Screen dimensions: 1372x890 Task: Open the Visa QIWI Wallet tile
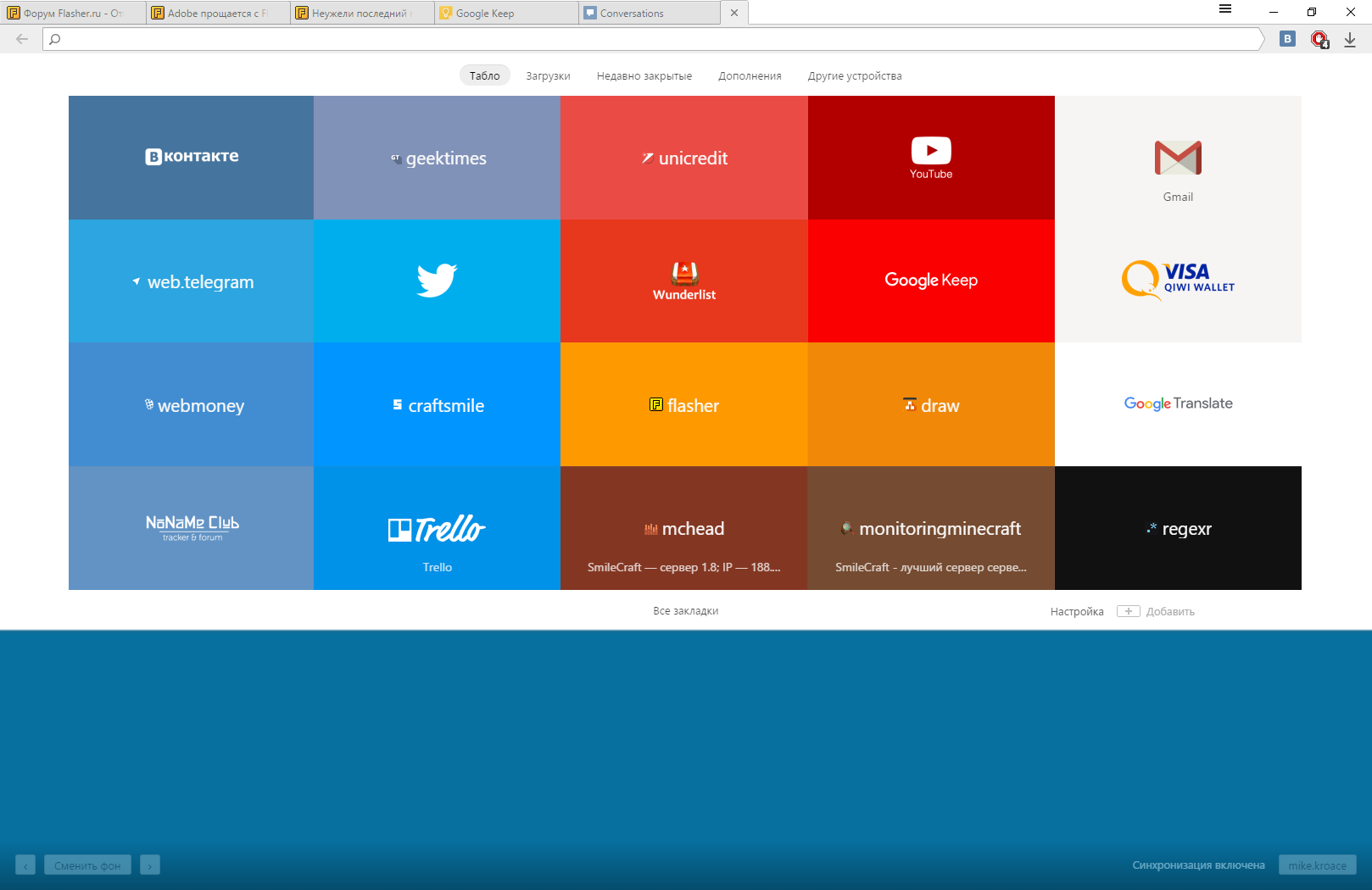[1178, 281]
